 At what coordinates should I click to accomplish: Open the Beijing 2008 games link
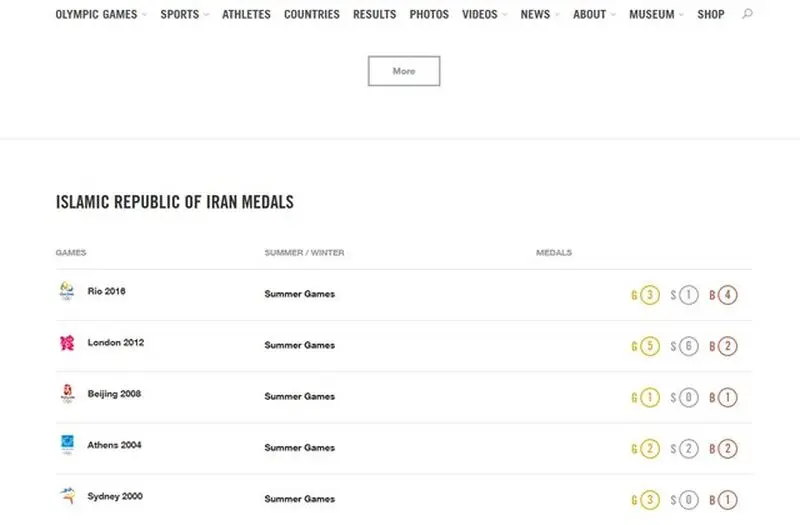tap(114, 394)
